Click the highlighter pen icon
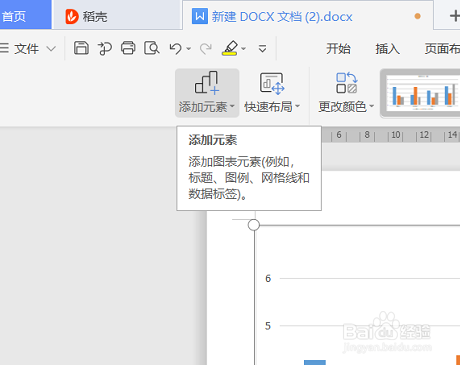The width and height of the screenshot is (460, 365). click(x=230, y=48)
